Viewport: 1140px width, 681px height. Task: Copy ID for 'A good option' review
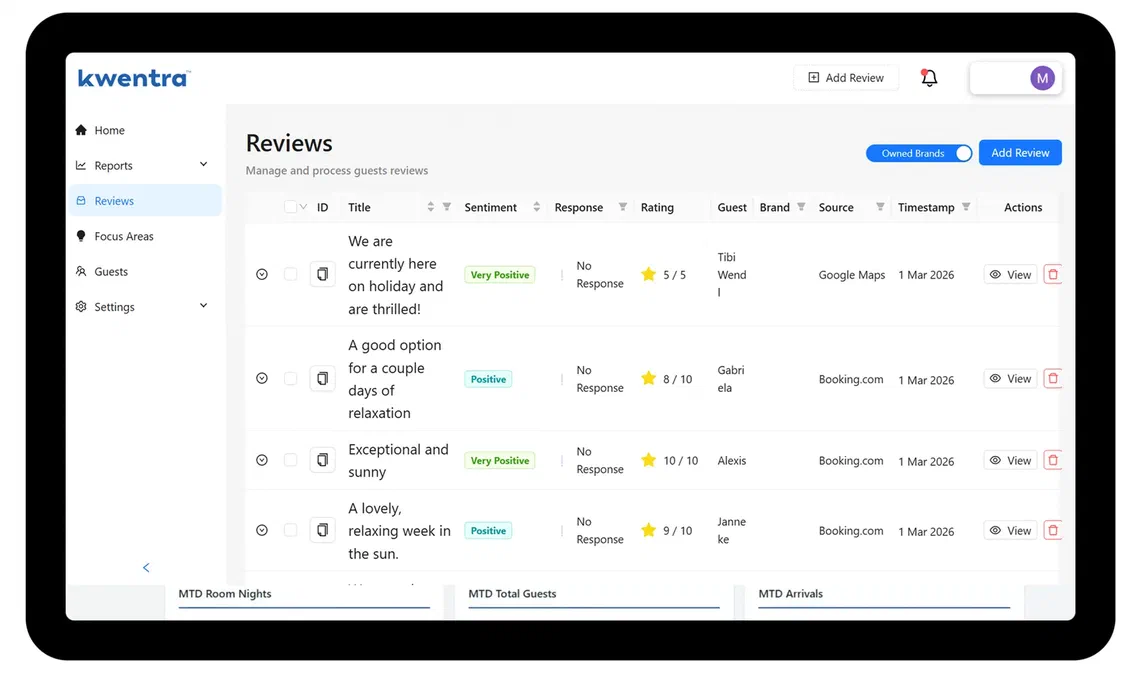click(x=322, y=379)
